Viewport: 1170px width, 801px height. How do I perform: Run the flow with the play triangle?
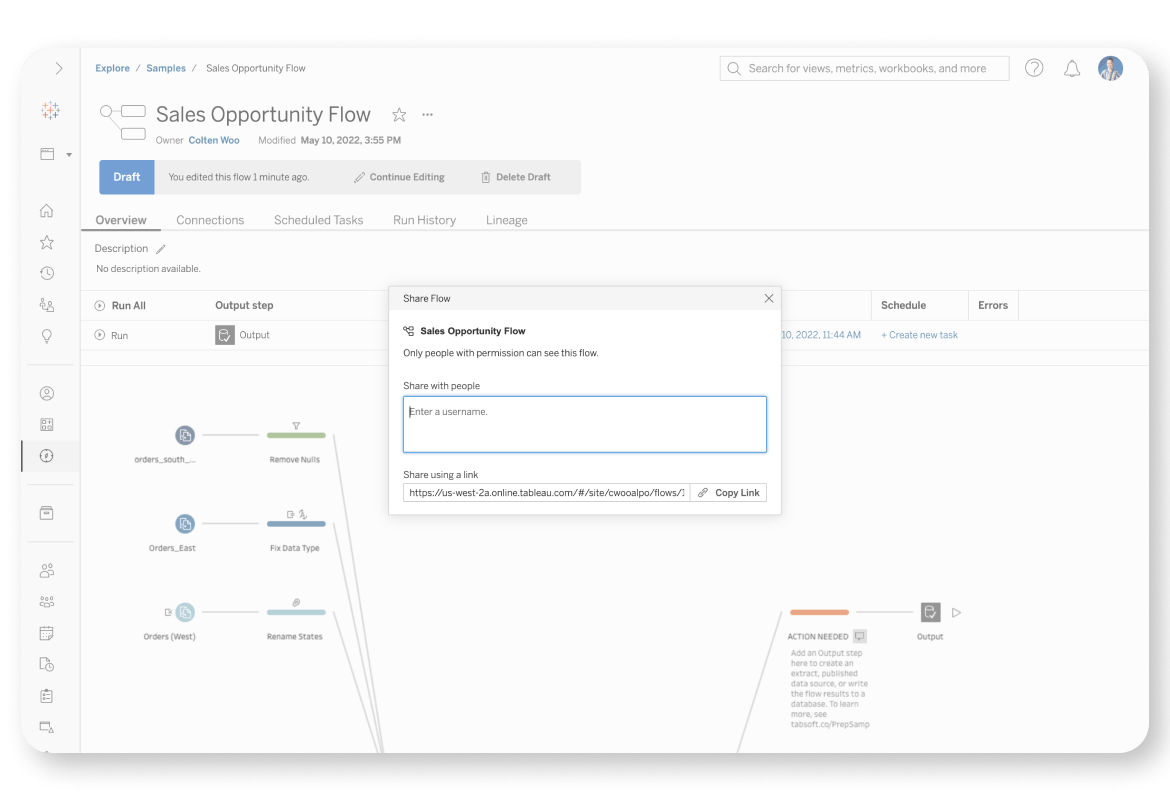pyautogui.click(x=957, y=613)
